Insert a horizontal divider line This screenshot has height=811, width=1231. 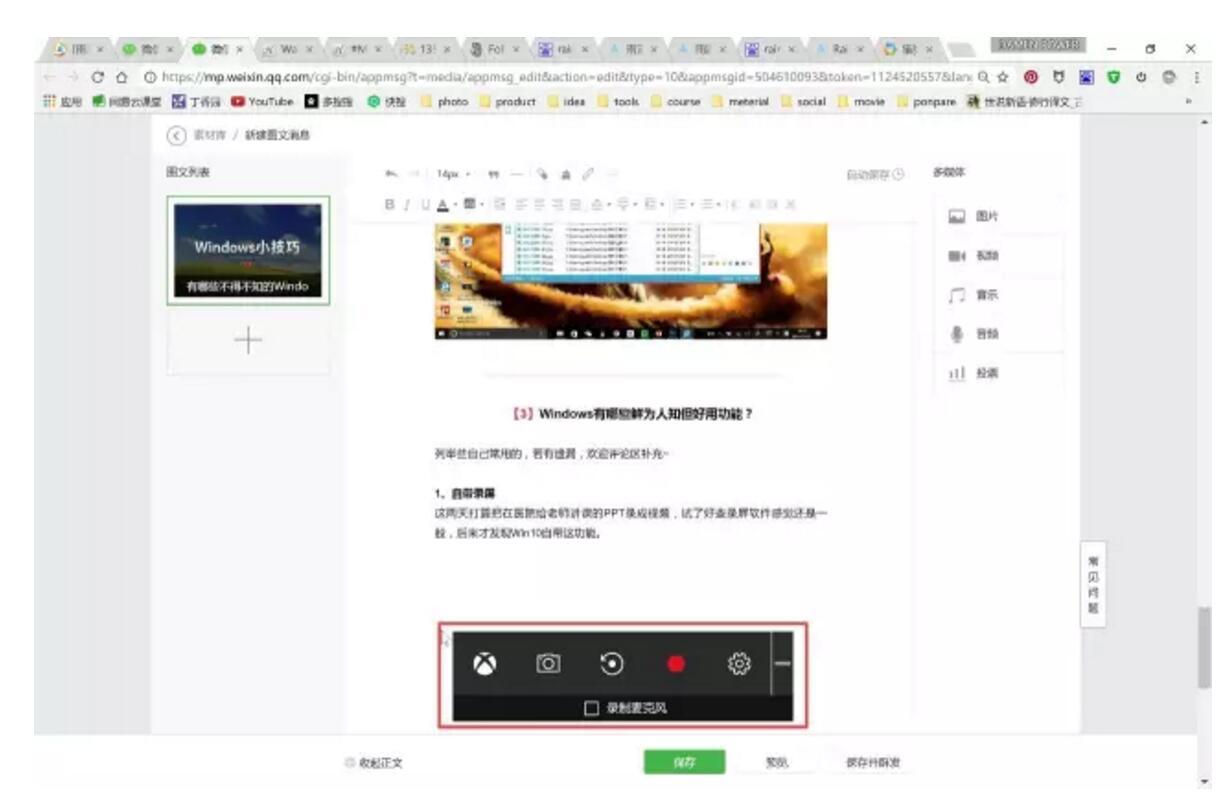(517, 174)
